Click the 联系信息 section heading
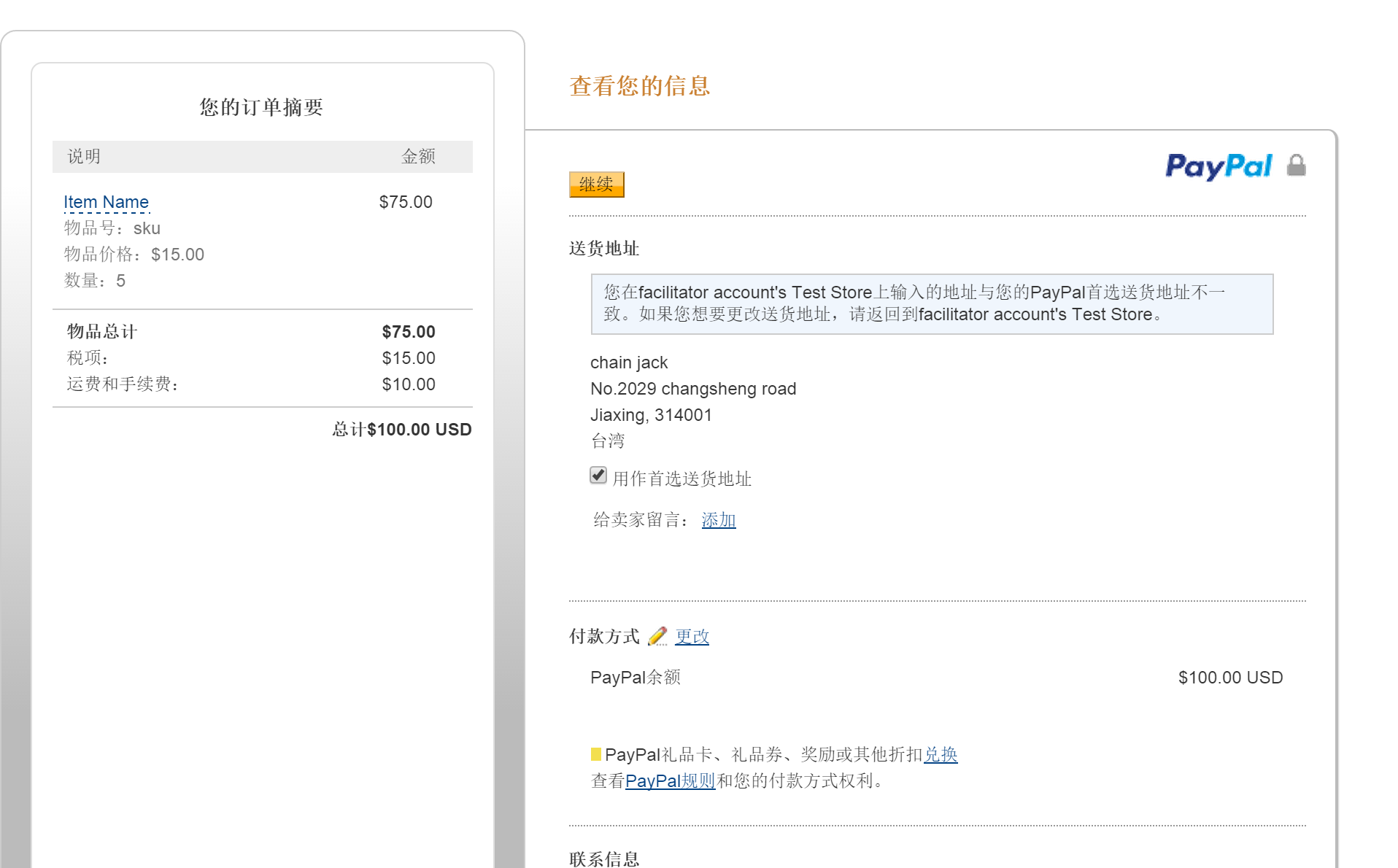1398x868 pixels. [604, 859]
